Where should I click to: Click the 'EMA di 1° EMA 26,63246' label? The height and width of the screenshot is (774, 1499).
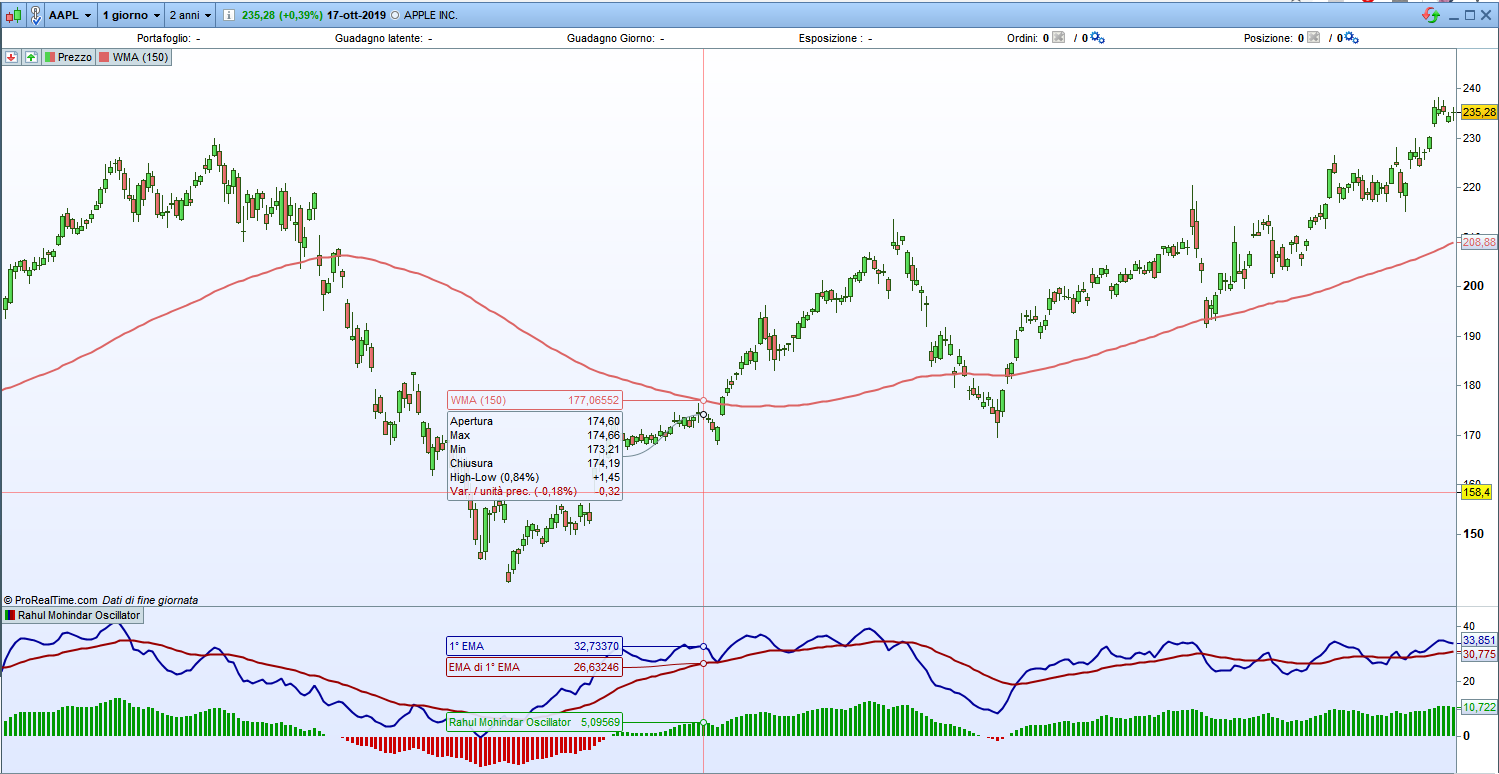click(x=534, y=667)
